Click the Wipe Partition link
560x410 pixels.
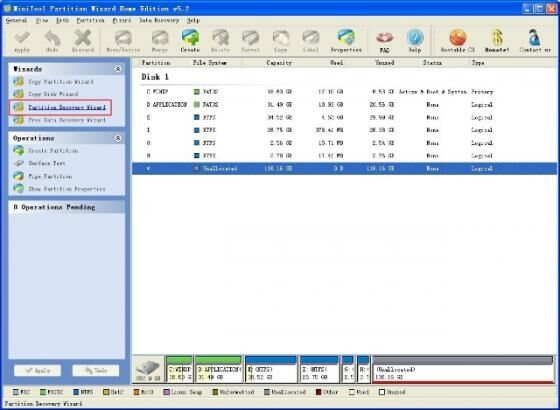click(x=50, y=176)
